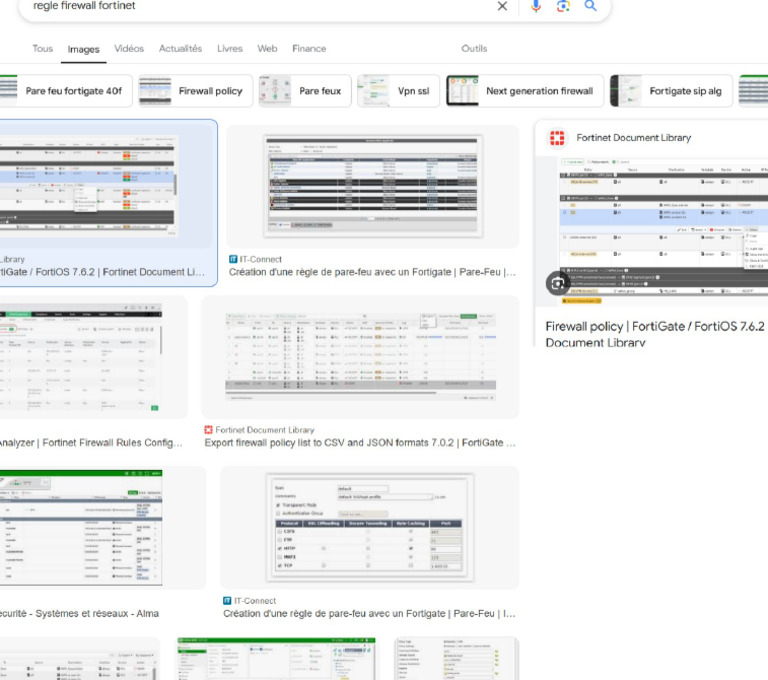The image size is (768, 680).
Task: Open Google Lens camera search icon
Action: pyautogui.click(x=563, y=6)
